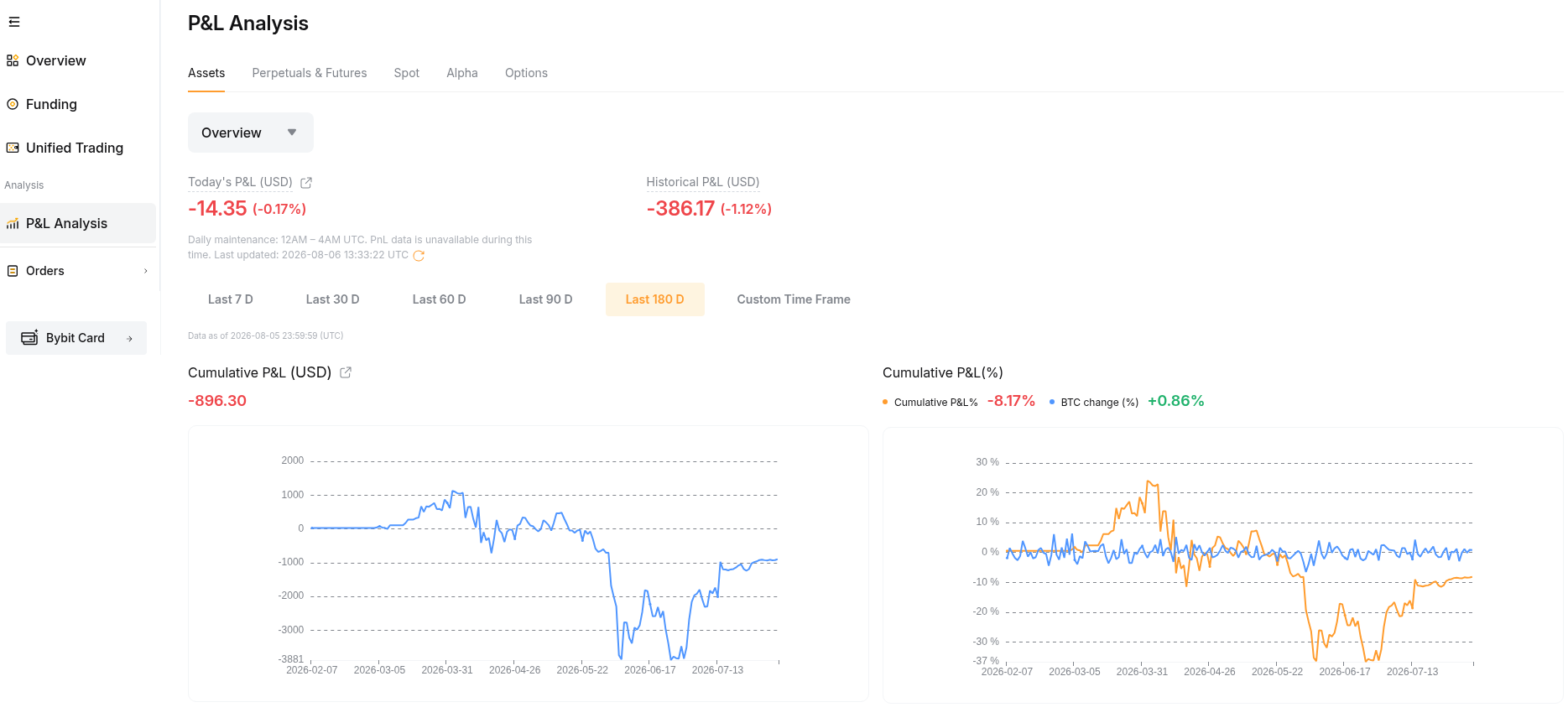The height and width of the screenshot is (723, 1568).
Task: Open P&L Analysis in the sidebar
Action: [78, 223]
